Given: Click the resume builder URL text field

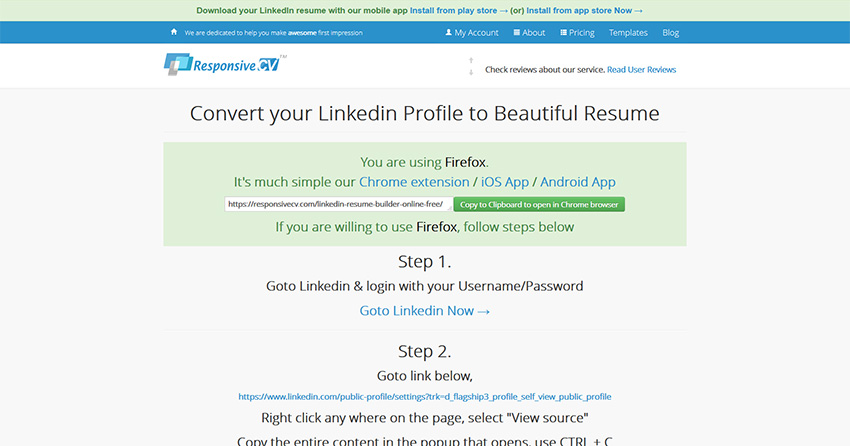Looking at the screenshot, I should pyautogui.click(x=337, y=204).
